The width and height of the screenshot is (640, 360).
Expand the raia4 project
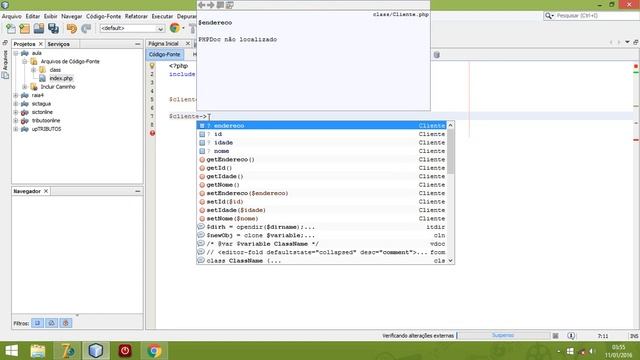pyautogui.click(x=16, y=95)
